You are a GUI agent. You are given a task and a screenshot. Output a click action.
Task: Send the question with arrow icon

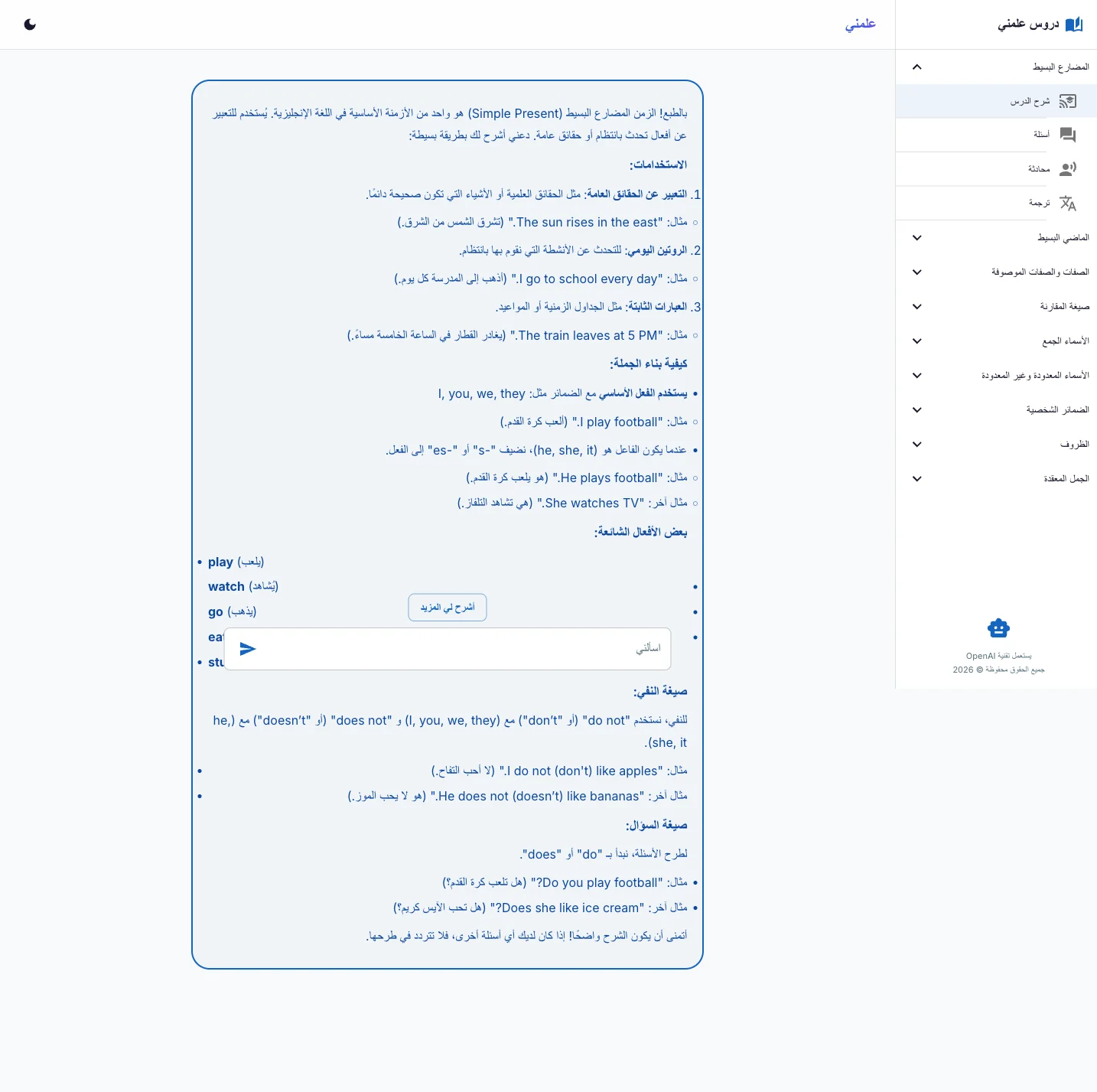click(x=247, y=649)
